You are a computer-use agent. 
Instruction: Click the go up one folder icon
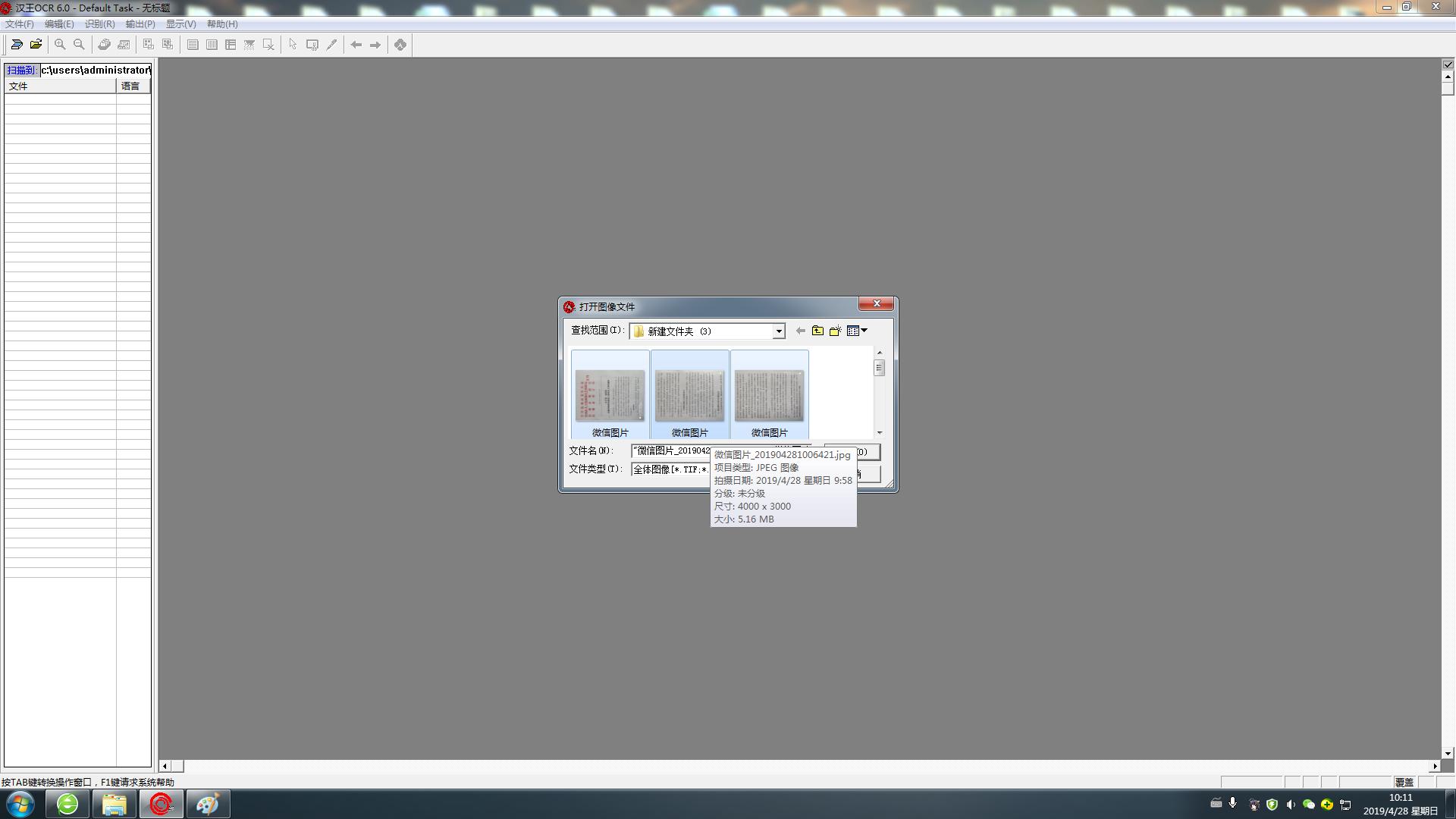pyautogui.click(x=817, y=331)
